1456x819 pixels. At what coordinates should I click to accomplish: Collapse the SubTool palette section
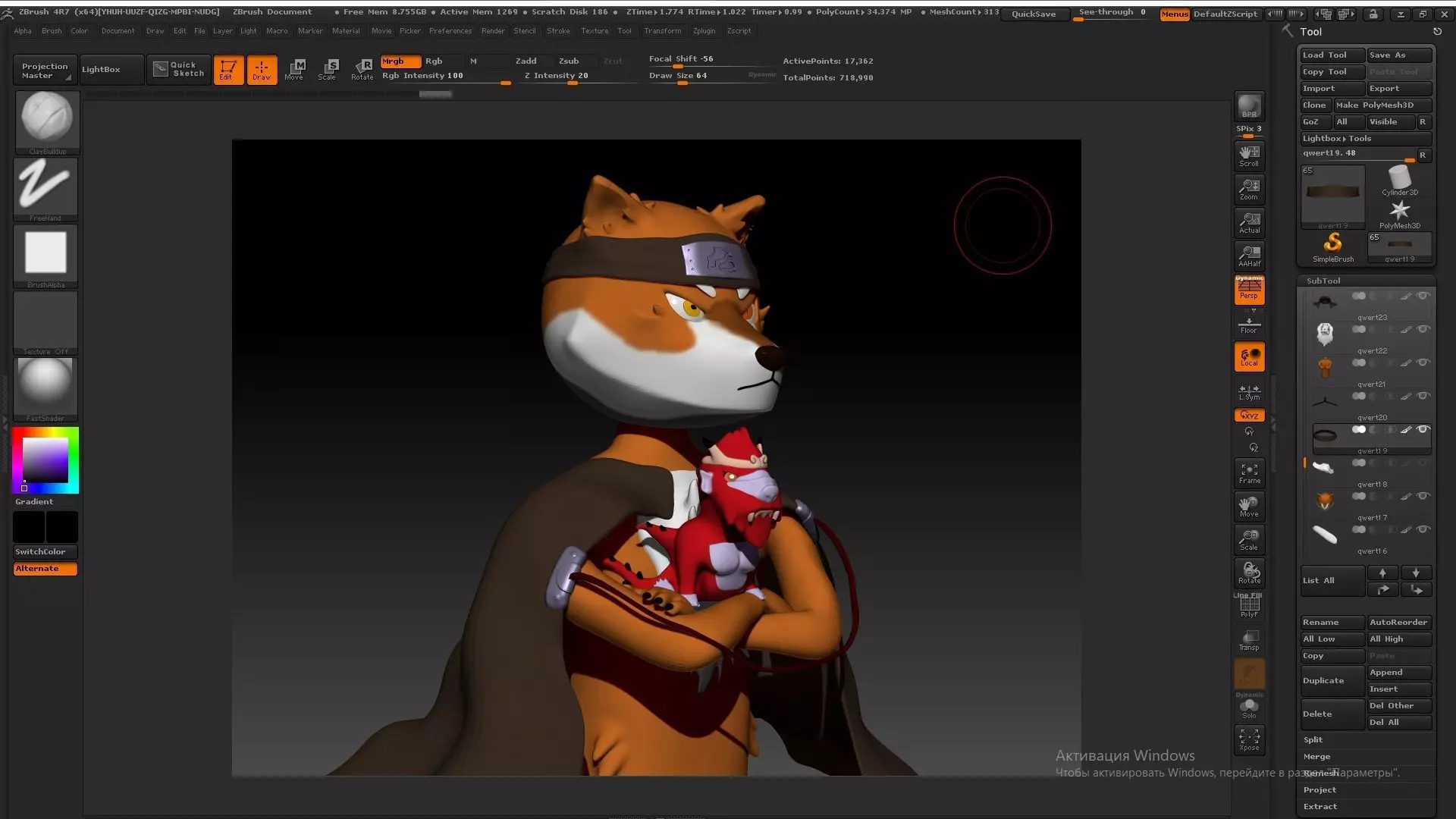pos(1323,281)
